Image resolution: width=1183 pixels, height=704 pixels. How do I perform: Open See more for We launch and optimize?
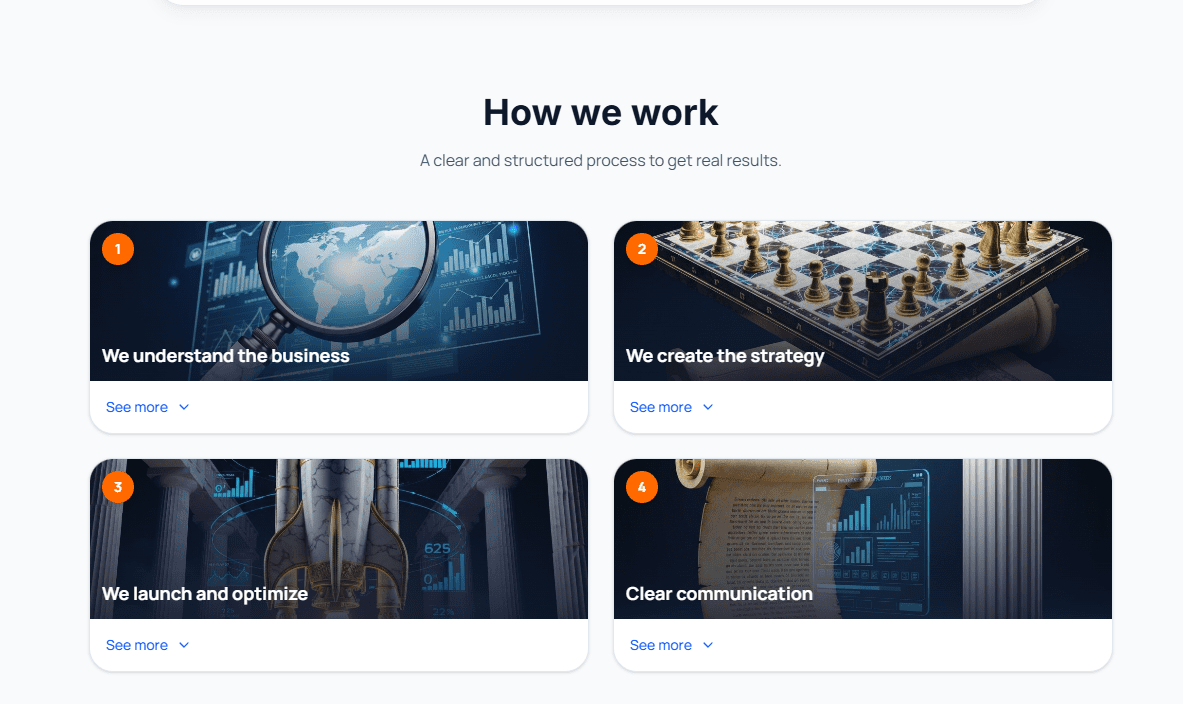pyautogui.click(x=137, y=645)
